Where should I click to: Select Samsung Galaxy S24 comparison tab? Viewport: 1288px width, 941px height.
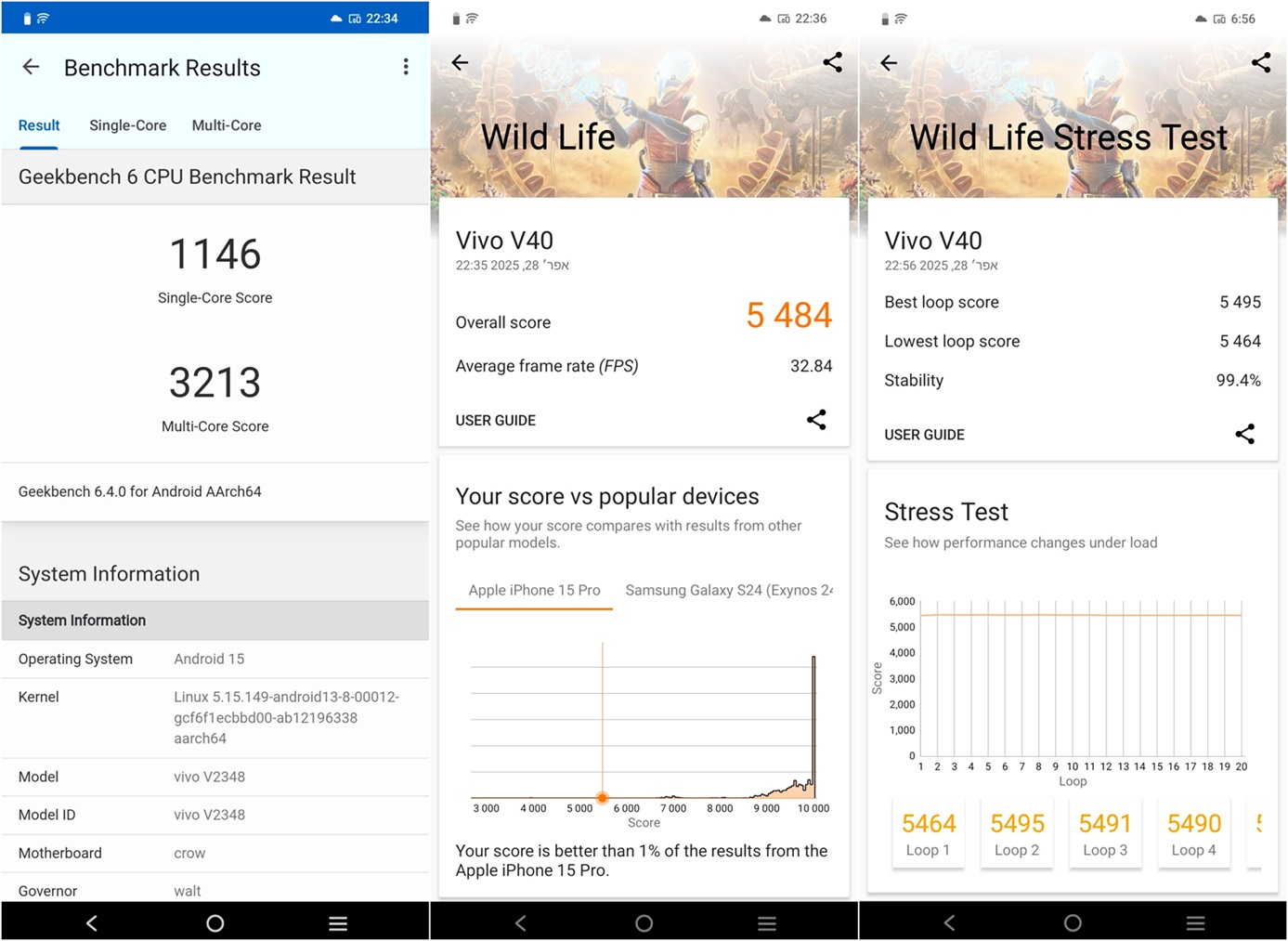(728, 591)
